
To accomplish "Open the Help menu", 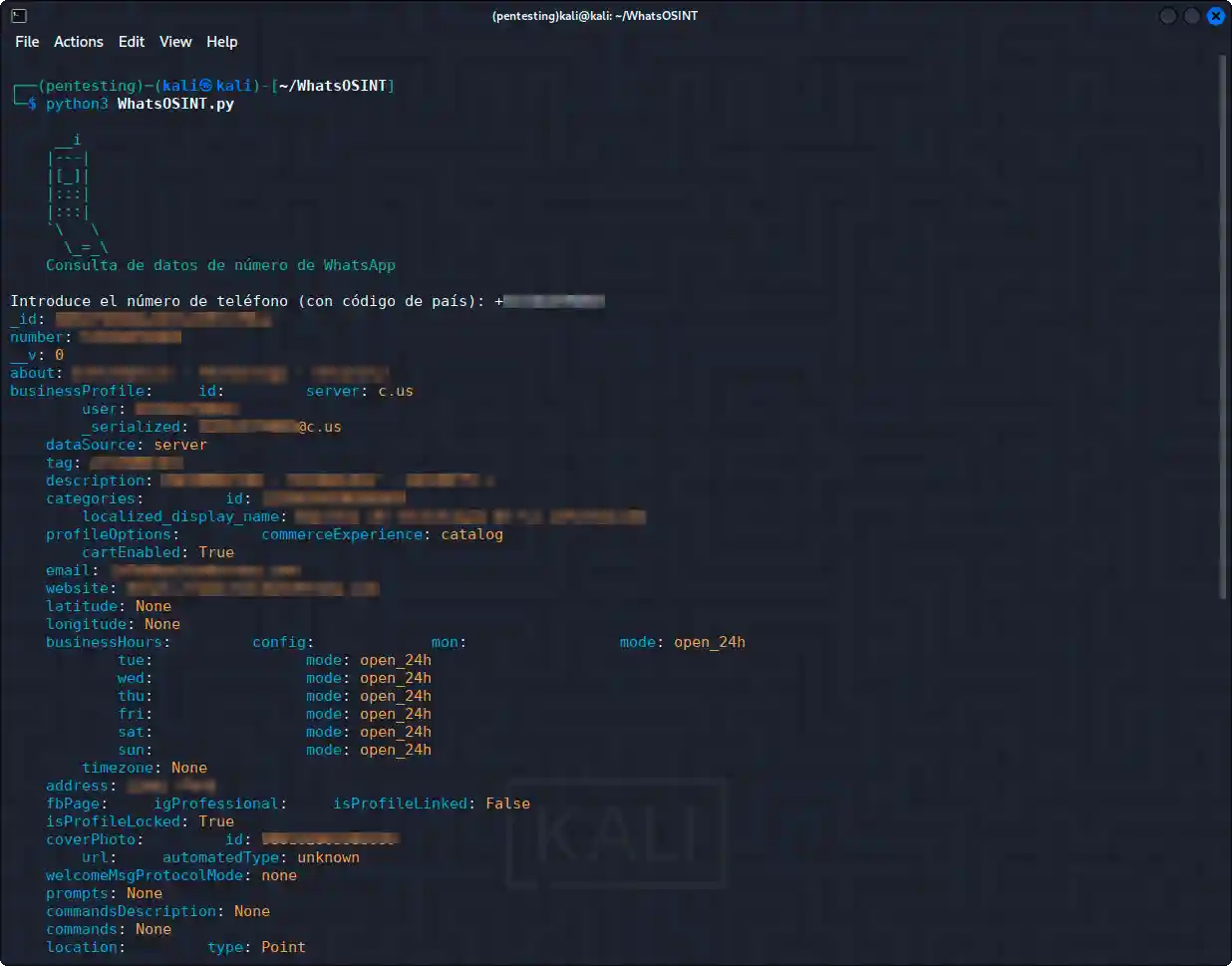I will click(222, 42).
